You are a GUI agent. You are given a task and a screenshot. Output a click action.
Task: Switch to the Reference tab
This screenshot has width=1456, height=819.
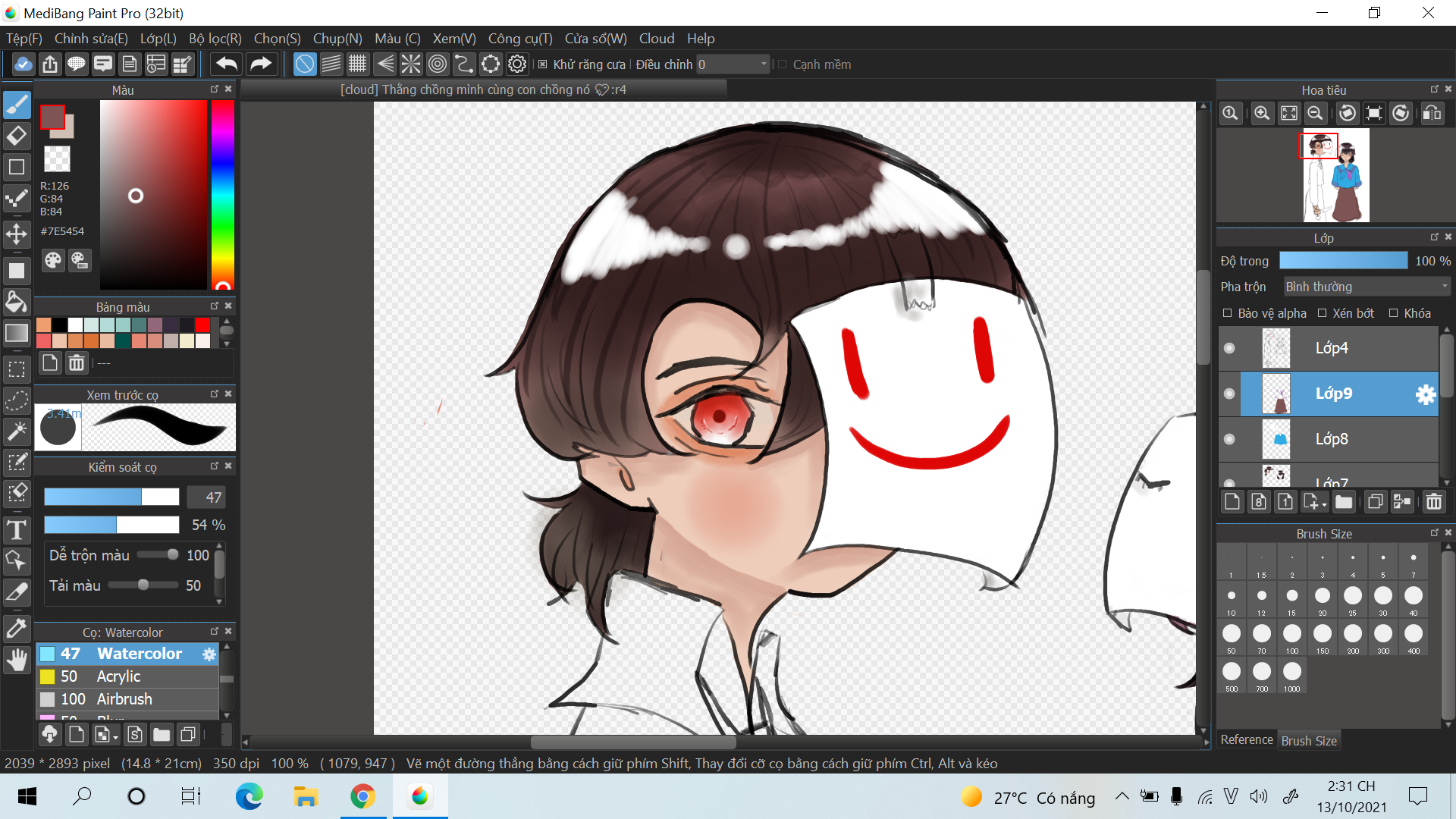pyautogui.click(x=1246, y=740)
